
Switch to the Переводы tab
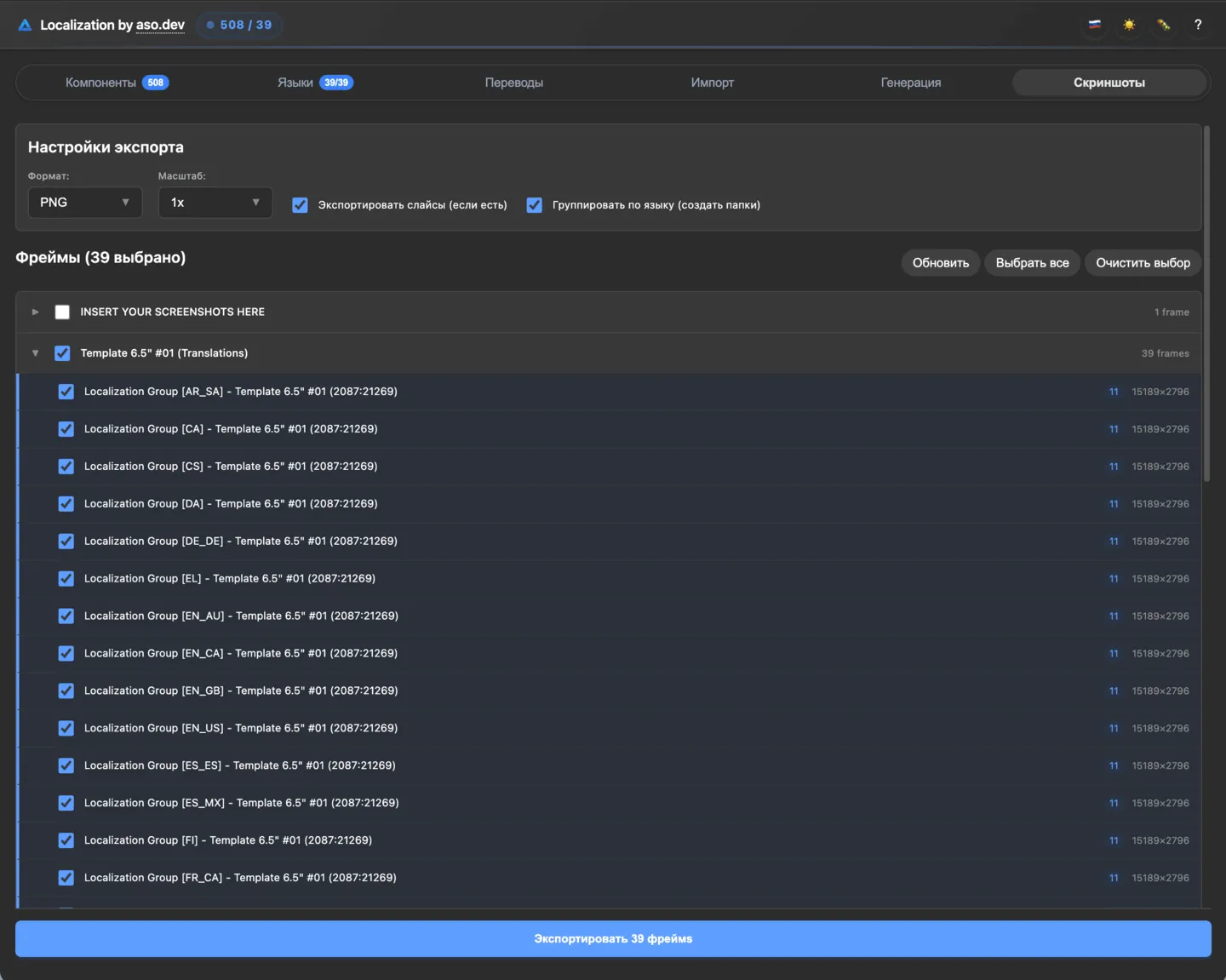513,83
